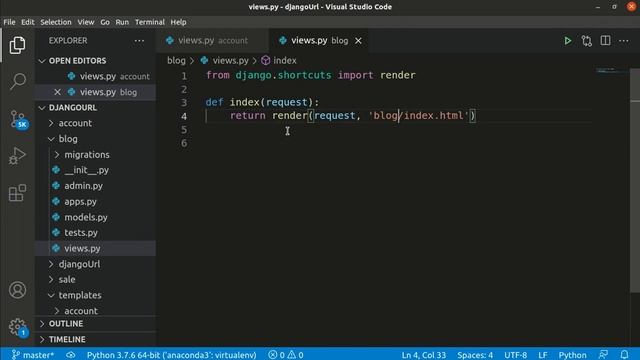Open tests.py file
Viewport: 640px width, 360px height.
pyautogui.click(x=95, y=233)
